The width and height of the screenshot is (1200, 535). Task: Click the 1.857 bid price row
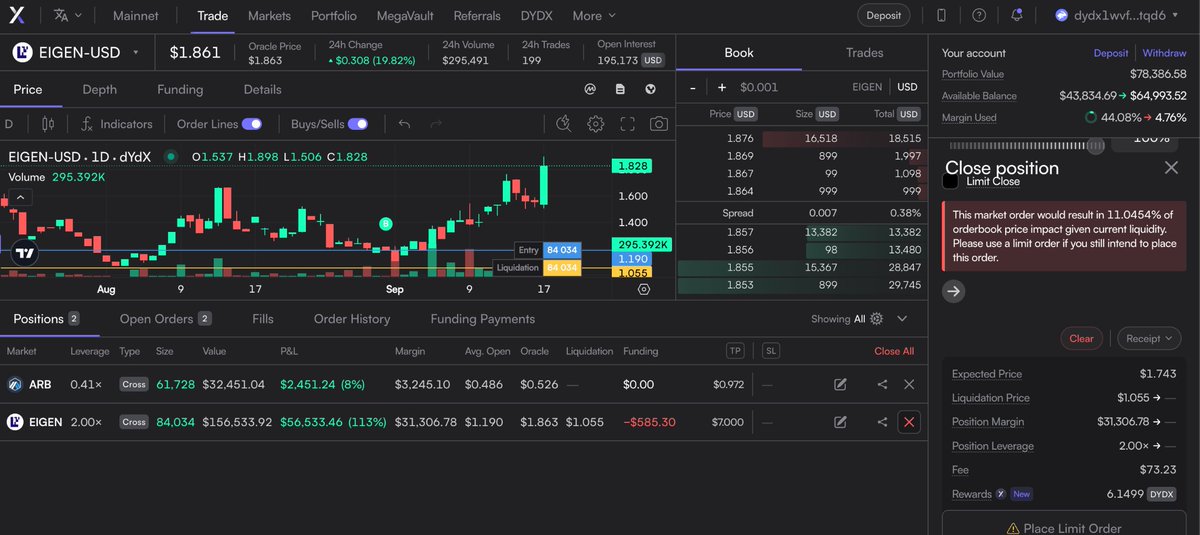pos(801,232)
